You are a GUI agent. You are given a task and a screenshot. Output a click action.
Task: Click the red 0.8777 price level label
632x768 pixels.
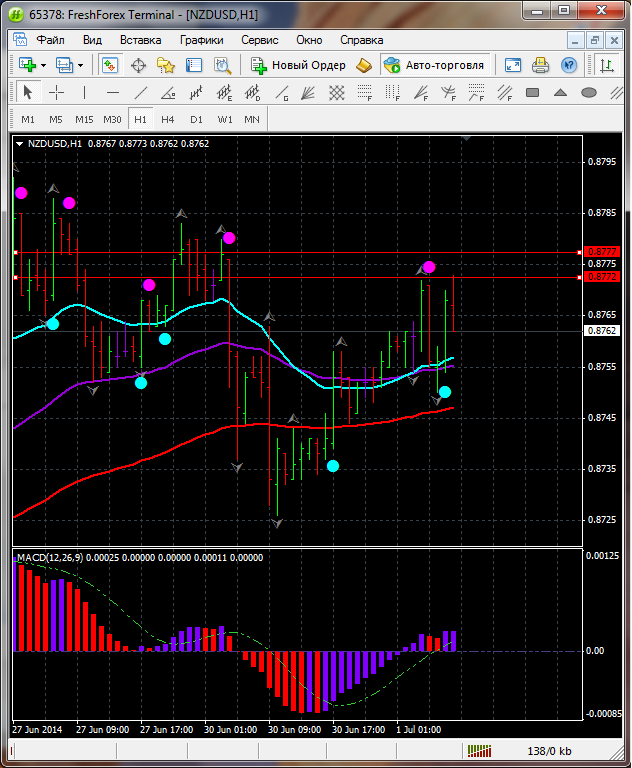pyautogui.click(x=602, y=252)
